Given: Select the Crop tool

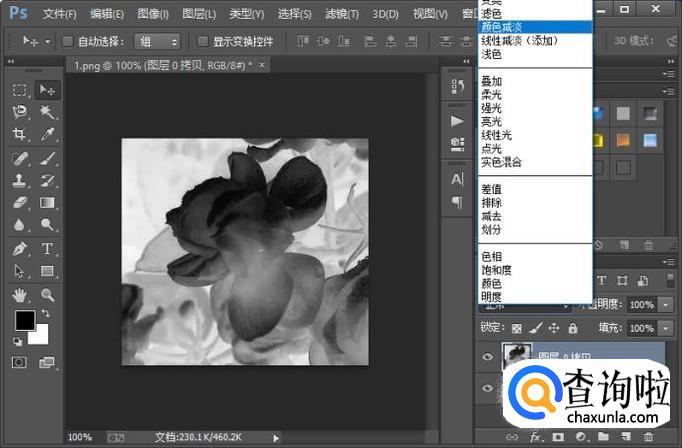Looking at the screenshot, I should (20, 134).
